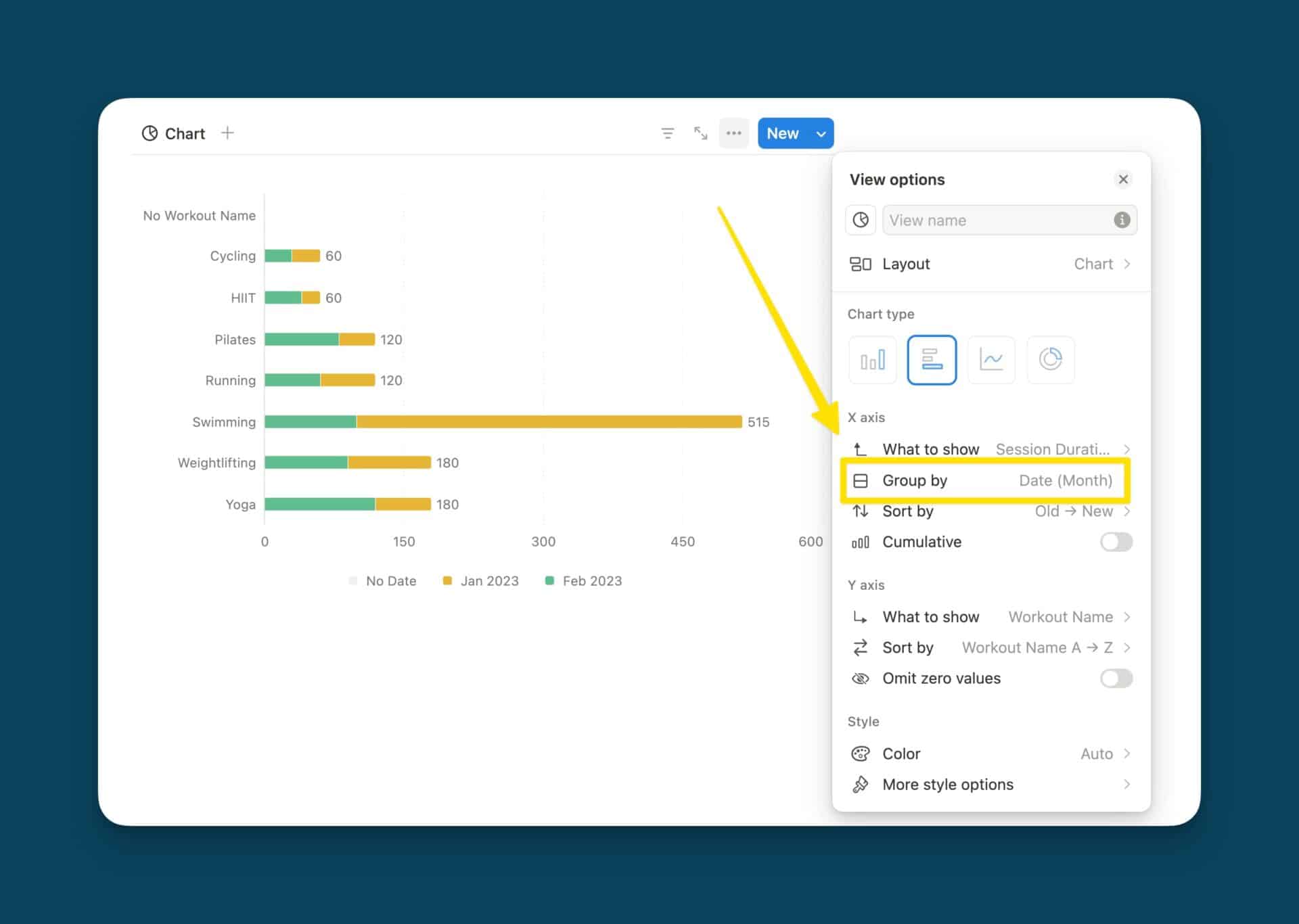Select the vertical bar chart type
This screenshot has width=1299, height=924.
click(x=872, y=360)
